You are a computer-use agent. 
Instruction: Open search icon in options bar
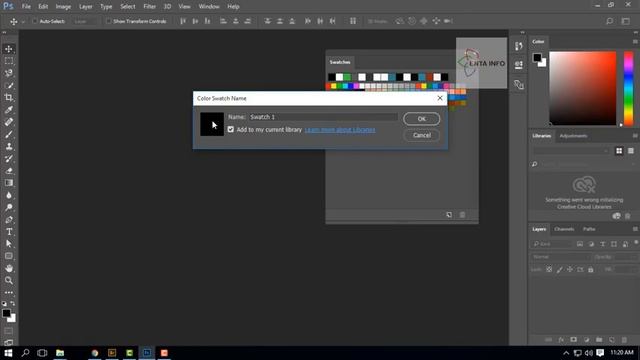(609, 21)
